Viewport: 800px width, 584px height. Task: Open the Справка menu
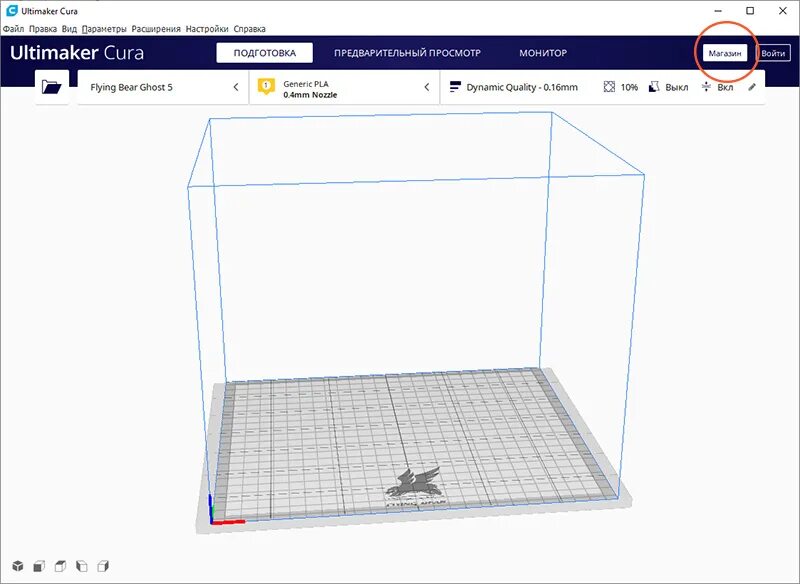click(x=249, y=29)
